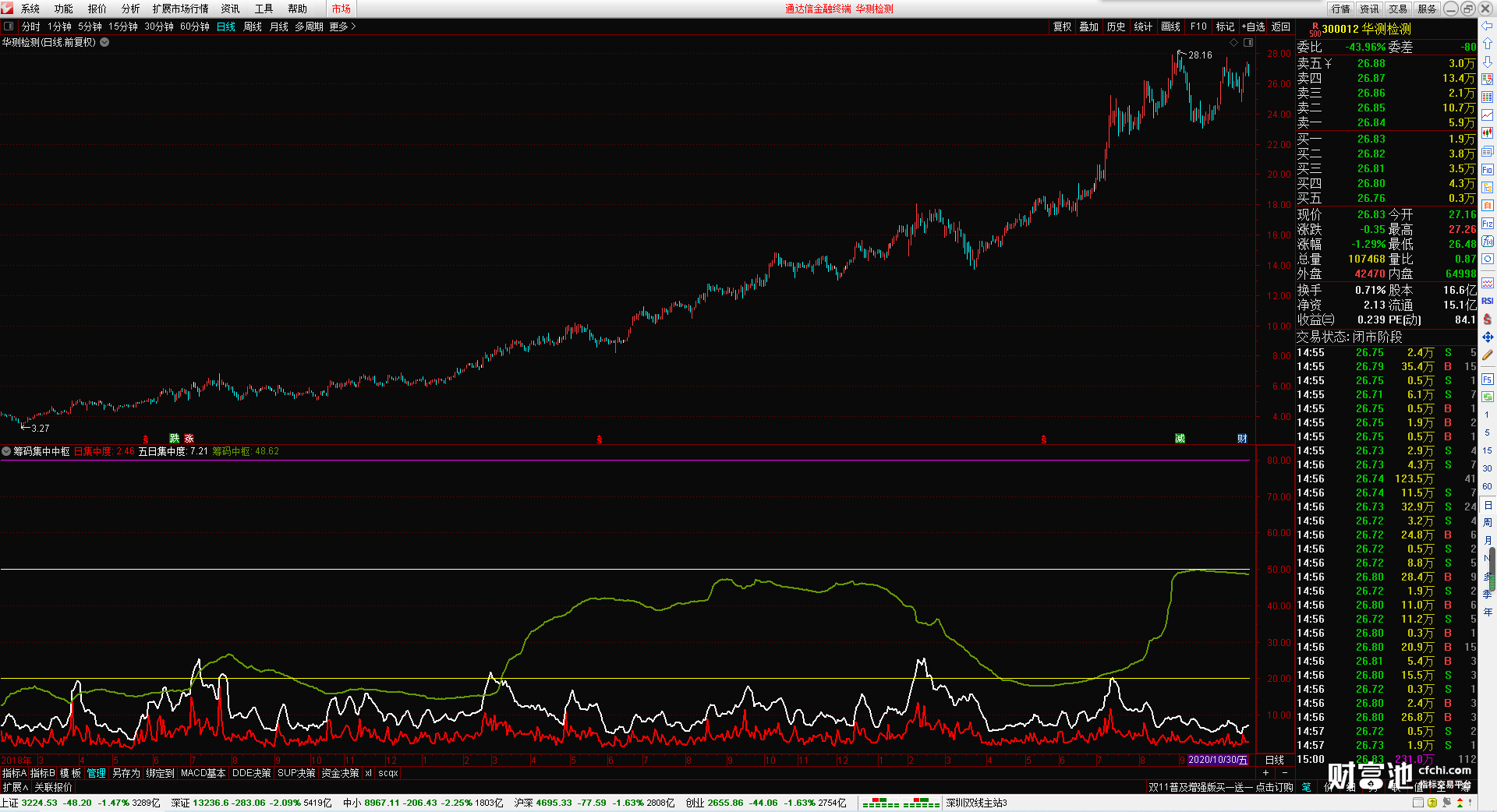Expand the 扩展 panel at bottom left

[16, 787]
